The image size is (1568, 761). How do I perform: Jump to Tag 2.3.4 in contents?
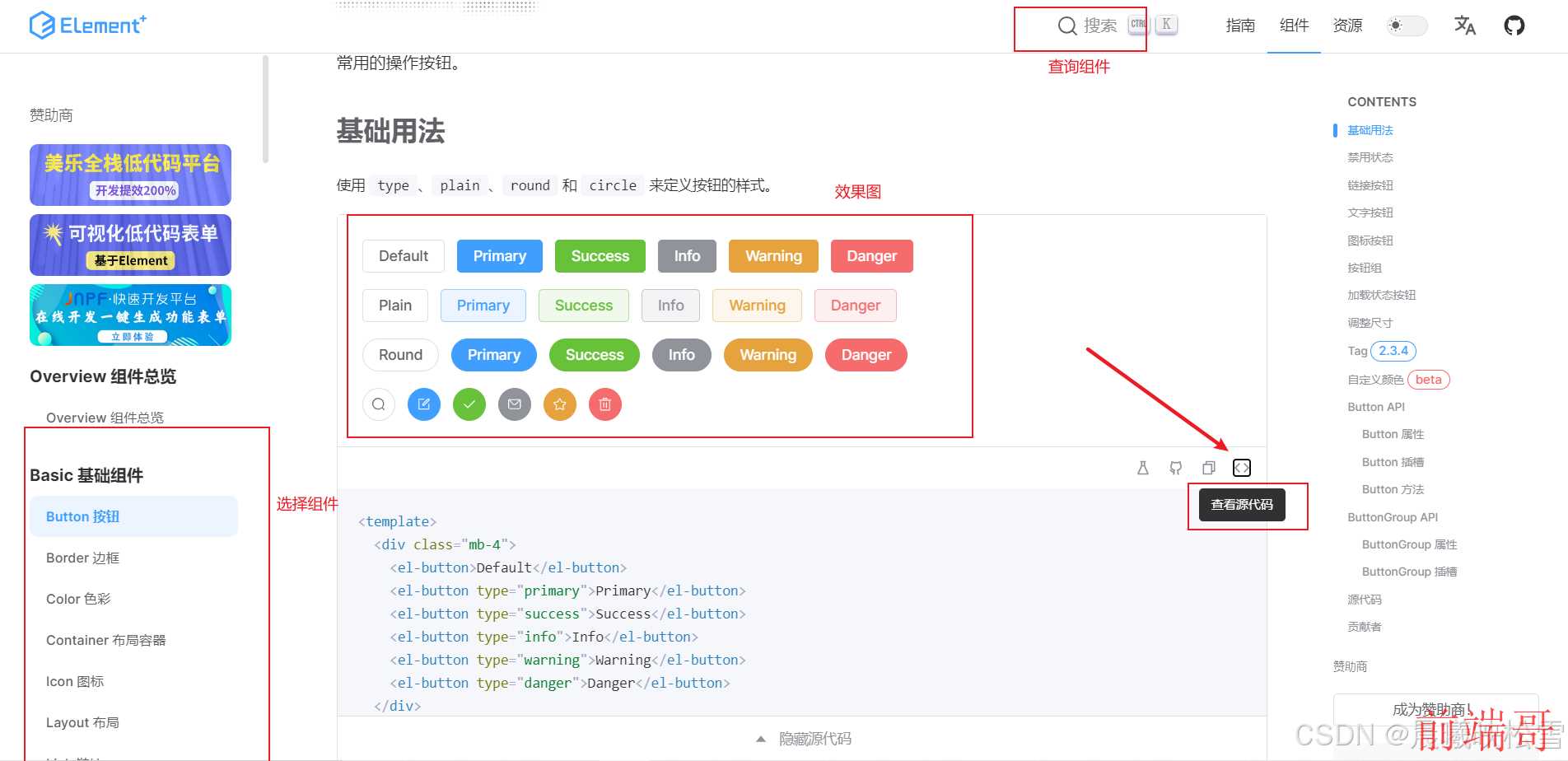point(1382,351)
